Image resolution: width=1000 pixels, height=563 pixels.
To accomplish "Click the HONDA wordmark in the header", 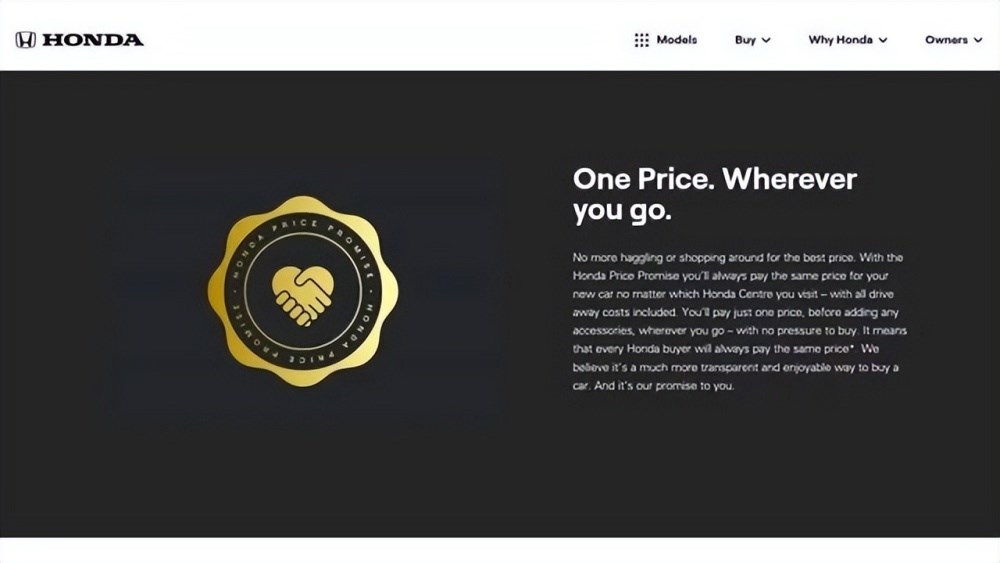I will click(x=93, y=40).
